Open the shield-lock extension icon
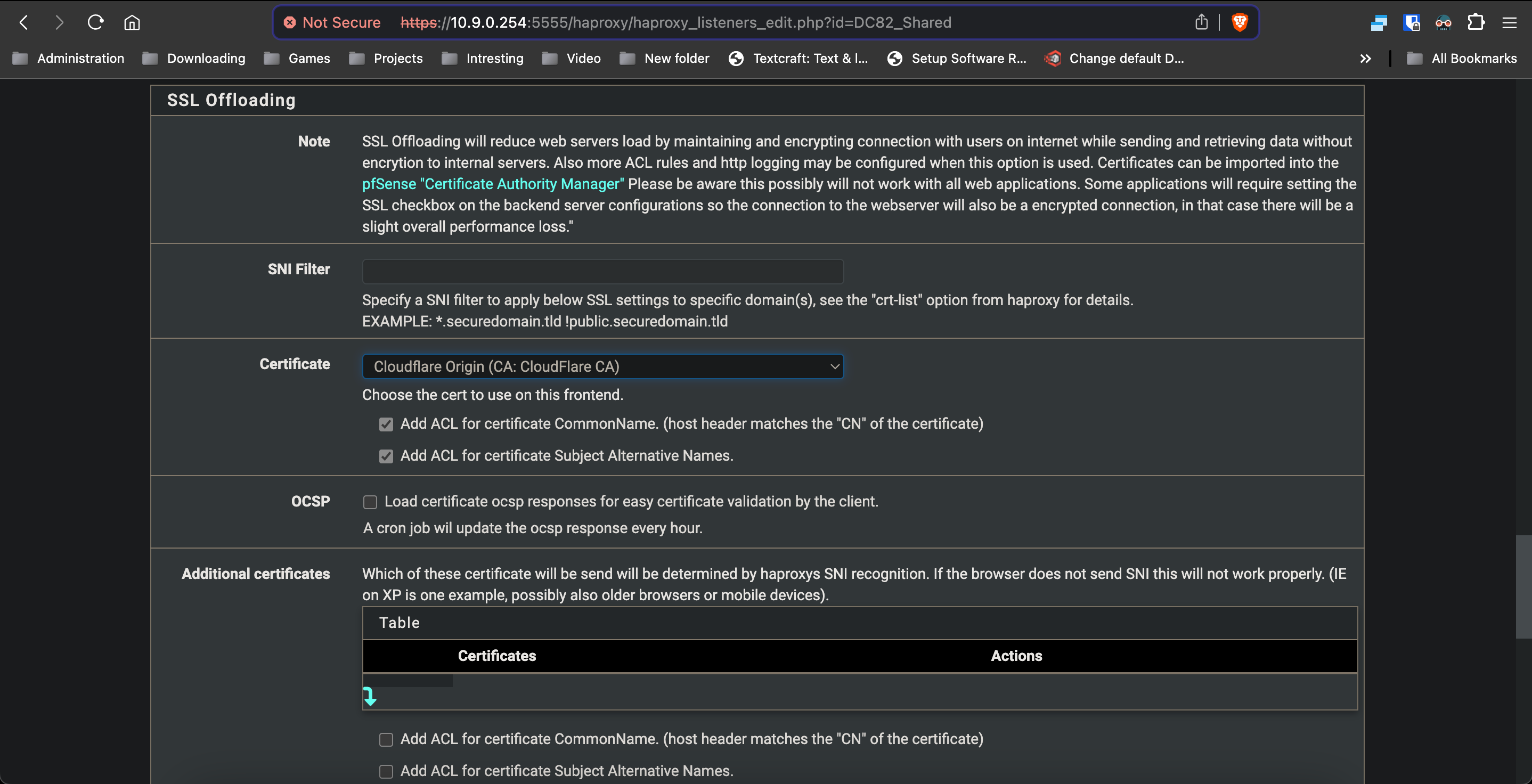1532x784 pixels. (1411, 22)
